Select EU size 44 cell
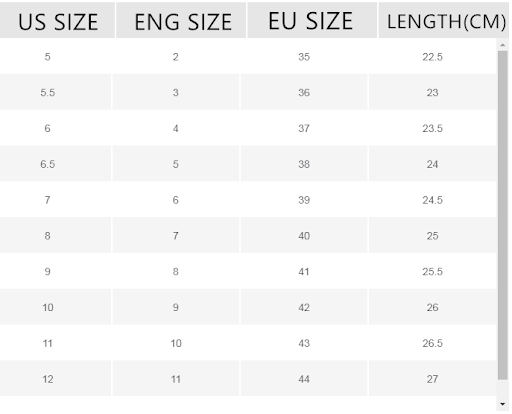The width and height of the screenshot is (512, 414). coord(304,379)
